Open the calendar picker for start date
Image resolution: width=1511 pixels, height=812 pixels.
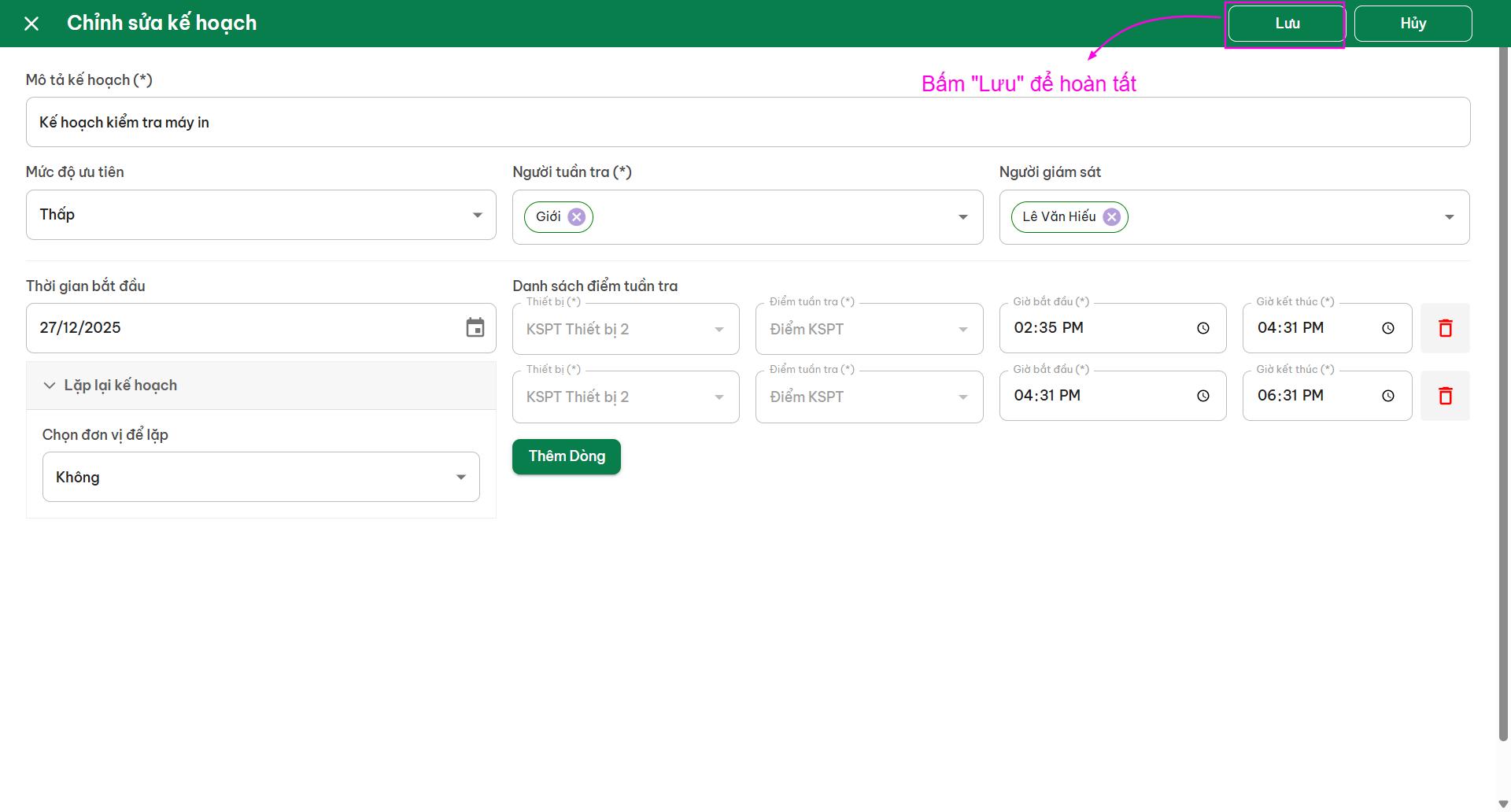coord(475,328)
